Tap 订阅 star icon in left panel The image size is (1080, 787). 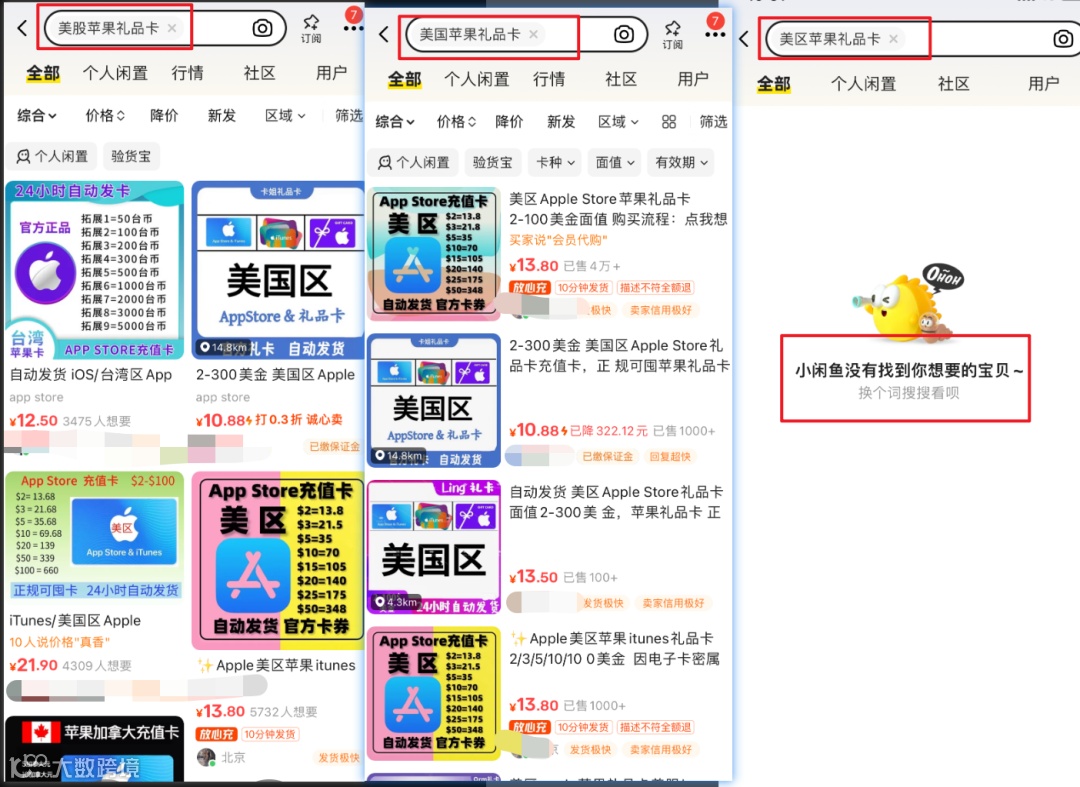pos(311,28)
